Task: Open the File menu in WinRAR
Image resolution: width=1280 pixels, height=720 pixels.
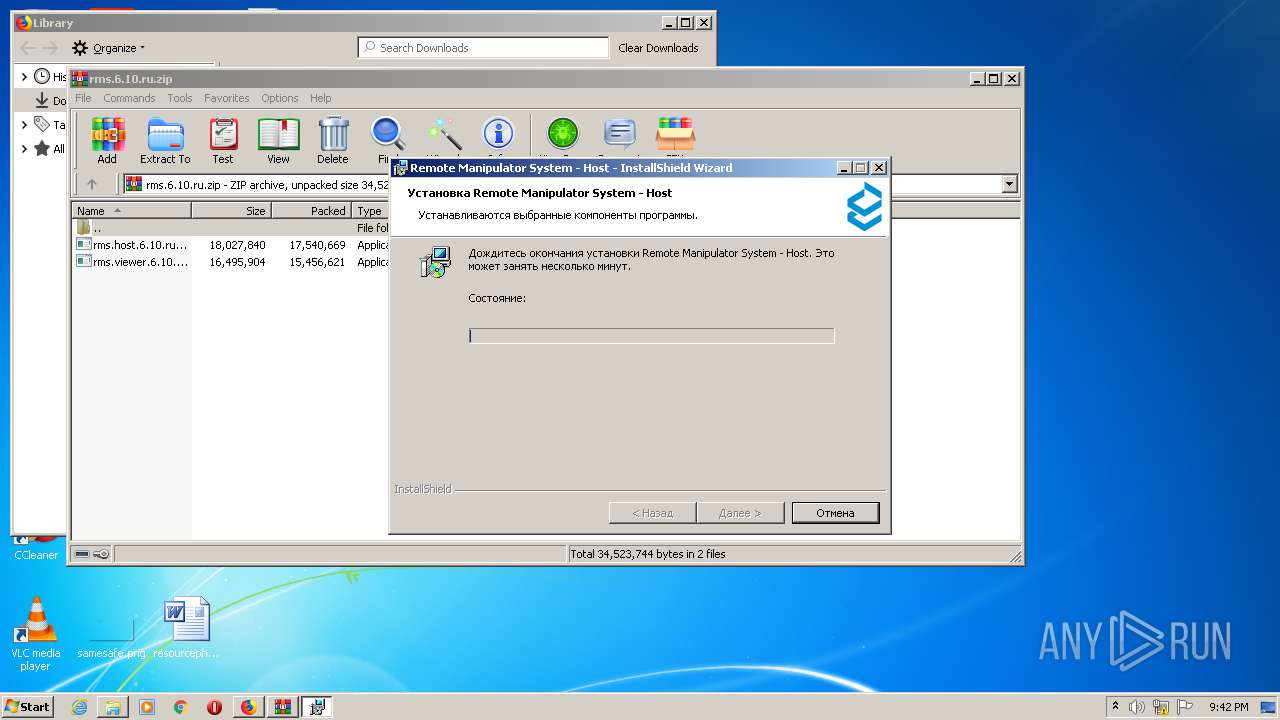Action: (x=83, y=98)
